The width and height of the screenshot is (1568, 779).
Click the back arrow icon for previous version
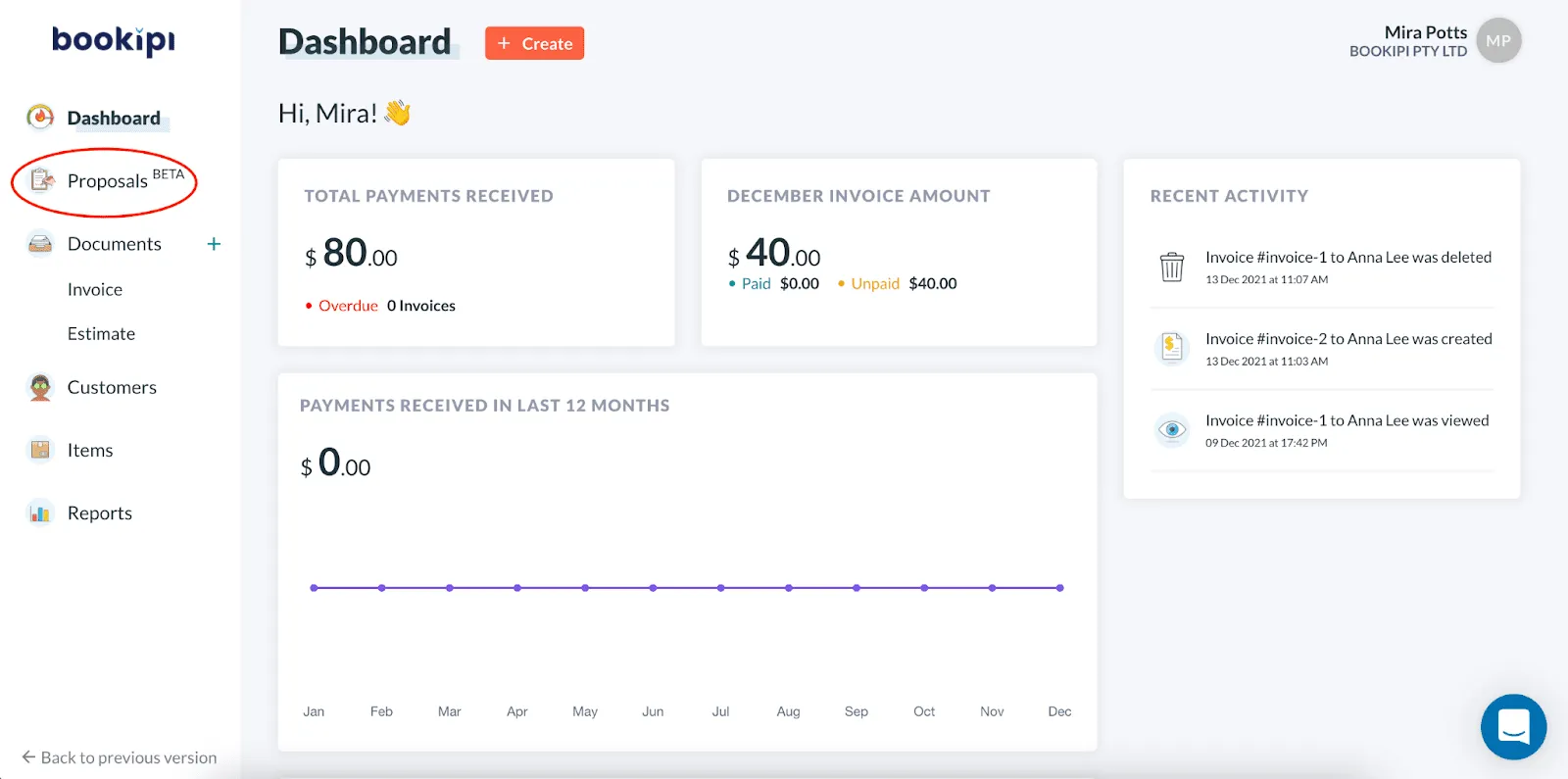coord(28,757)
